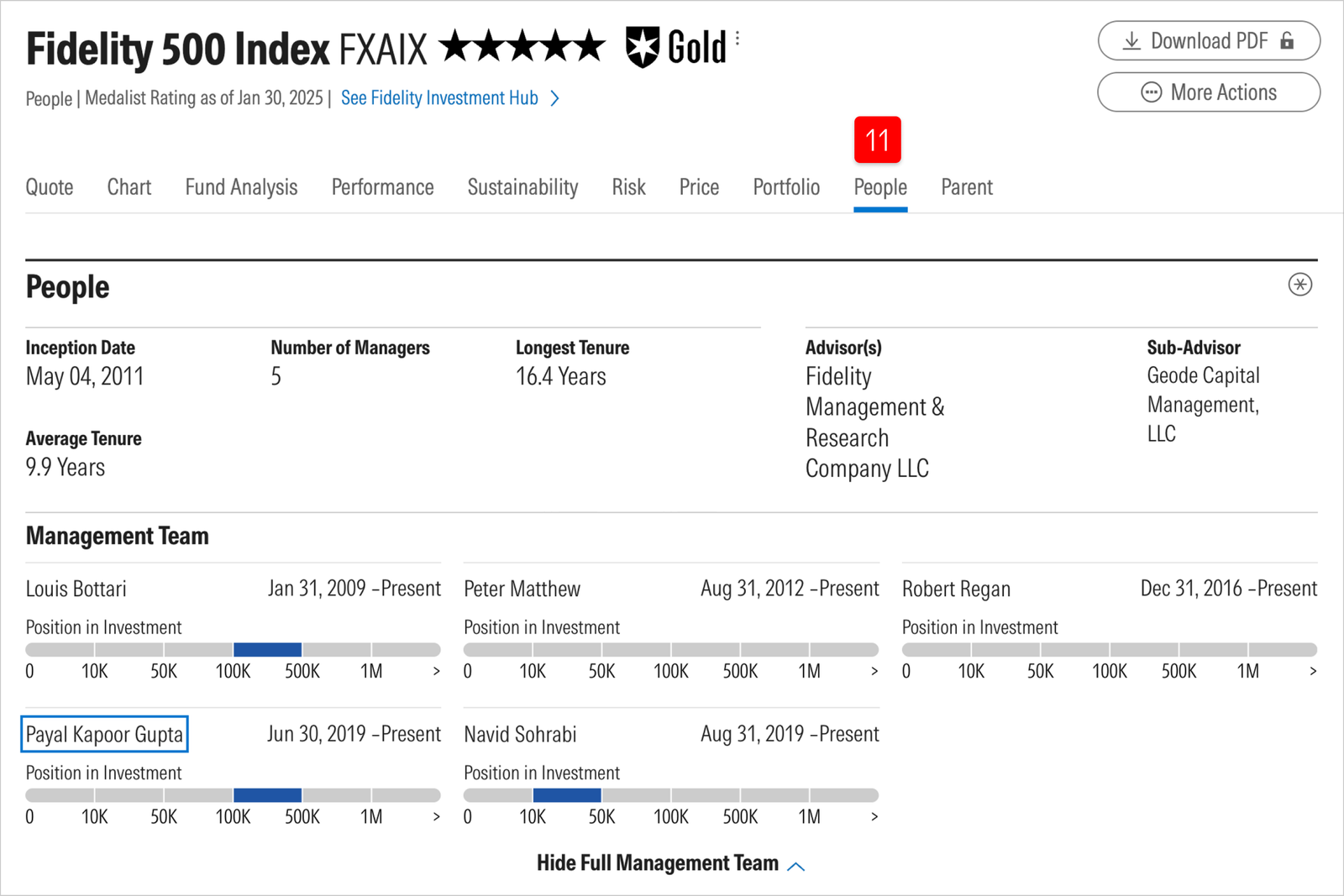Image resolution: width=1344 pixels, height=896 pixels.
Task: Click the Download PDF button
Action: pos(1209,40)
